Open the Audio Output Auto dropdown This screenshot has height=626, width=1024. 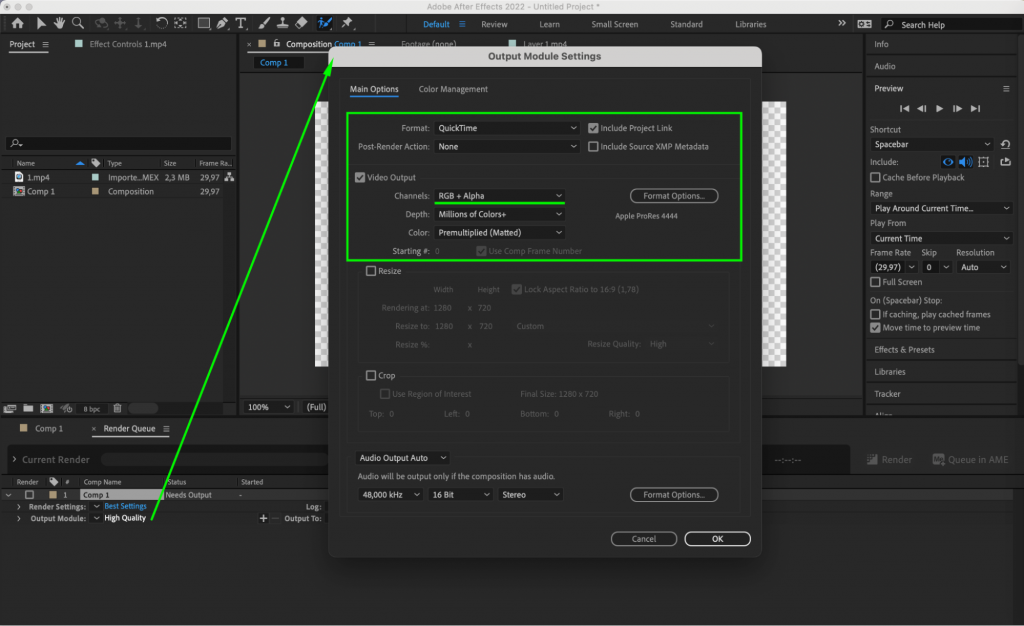pyautogui.click(x=403, y=457)
